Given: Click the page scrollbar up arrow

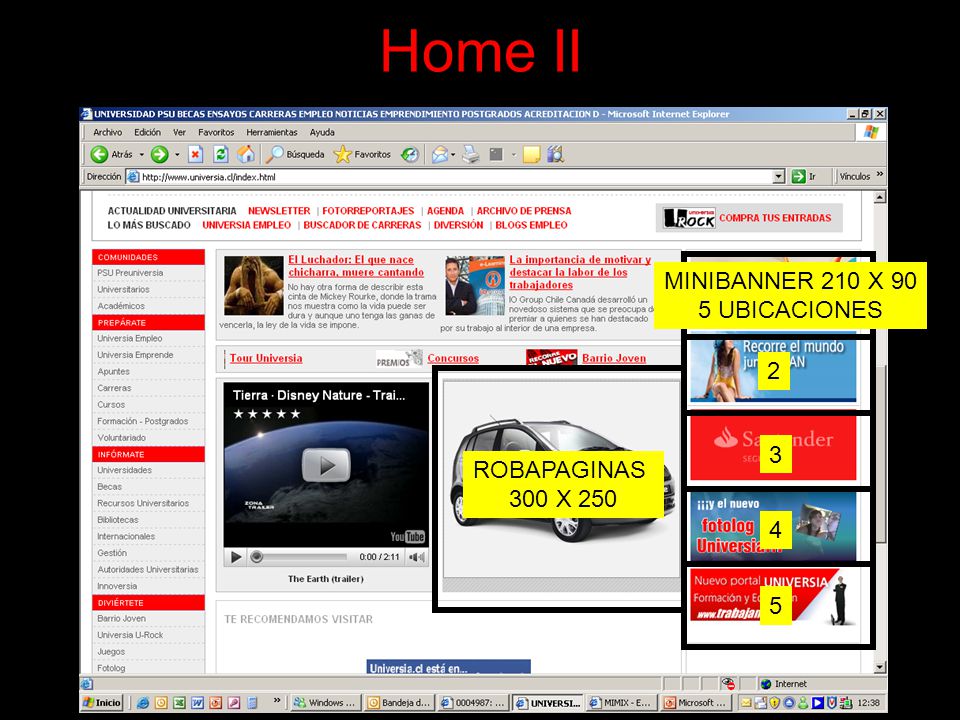Looking at the screenshot, I should click(x=880, y=197).
